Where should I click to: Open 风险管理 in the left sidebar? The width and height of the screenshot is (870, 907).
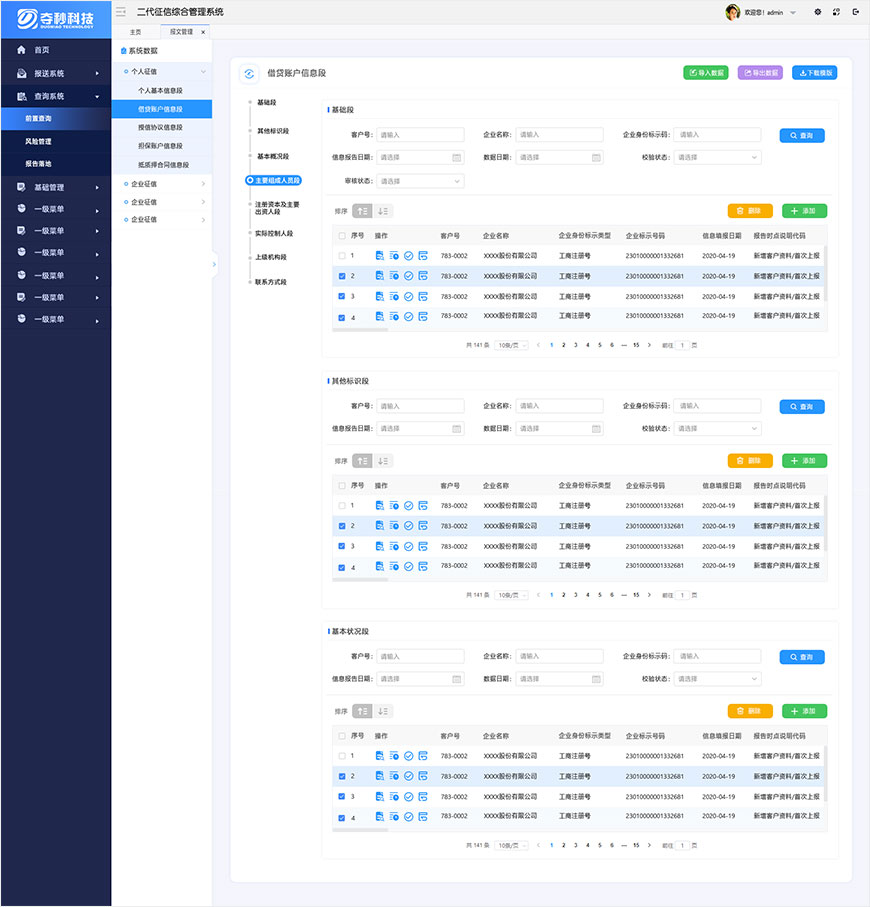pos(38,141)
